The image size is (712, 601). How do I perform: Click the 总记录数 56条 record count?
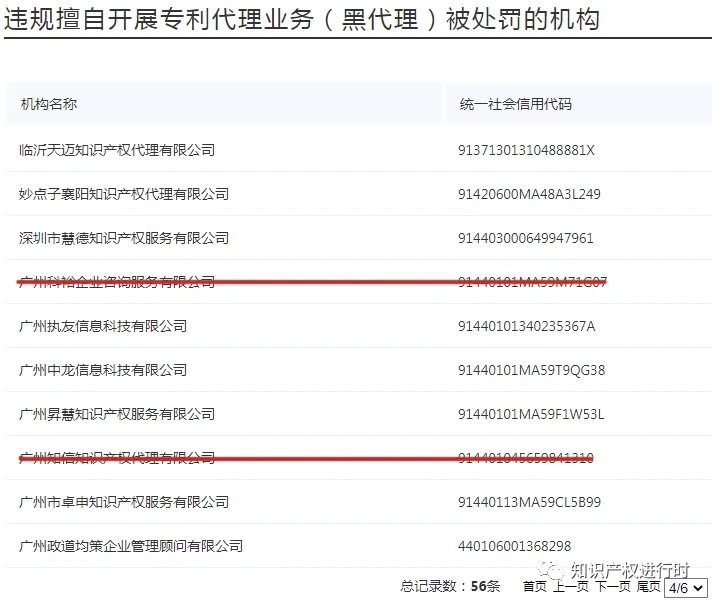coord(450,586)
